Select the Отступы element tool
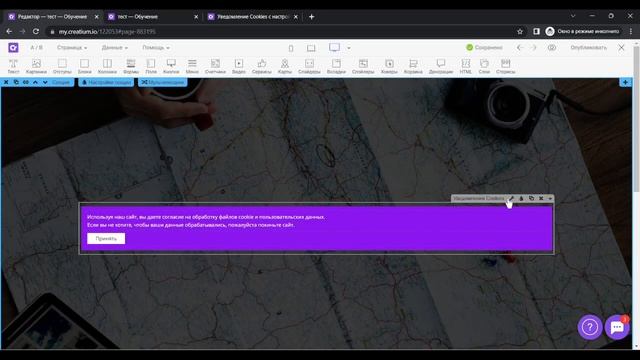 coord(62,66)
